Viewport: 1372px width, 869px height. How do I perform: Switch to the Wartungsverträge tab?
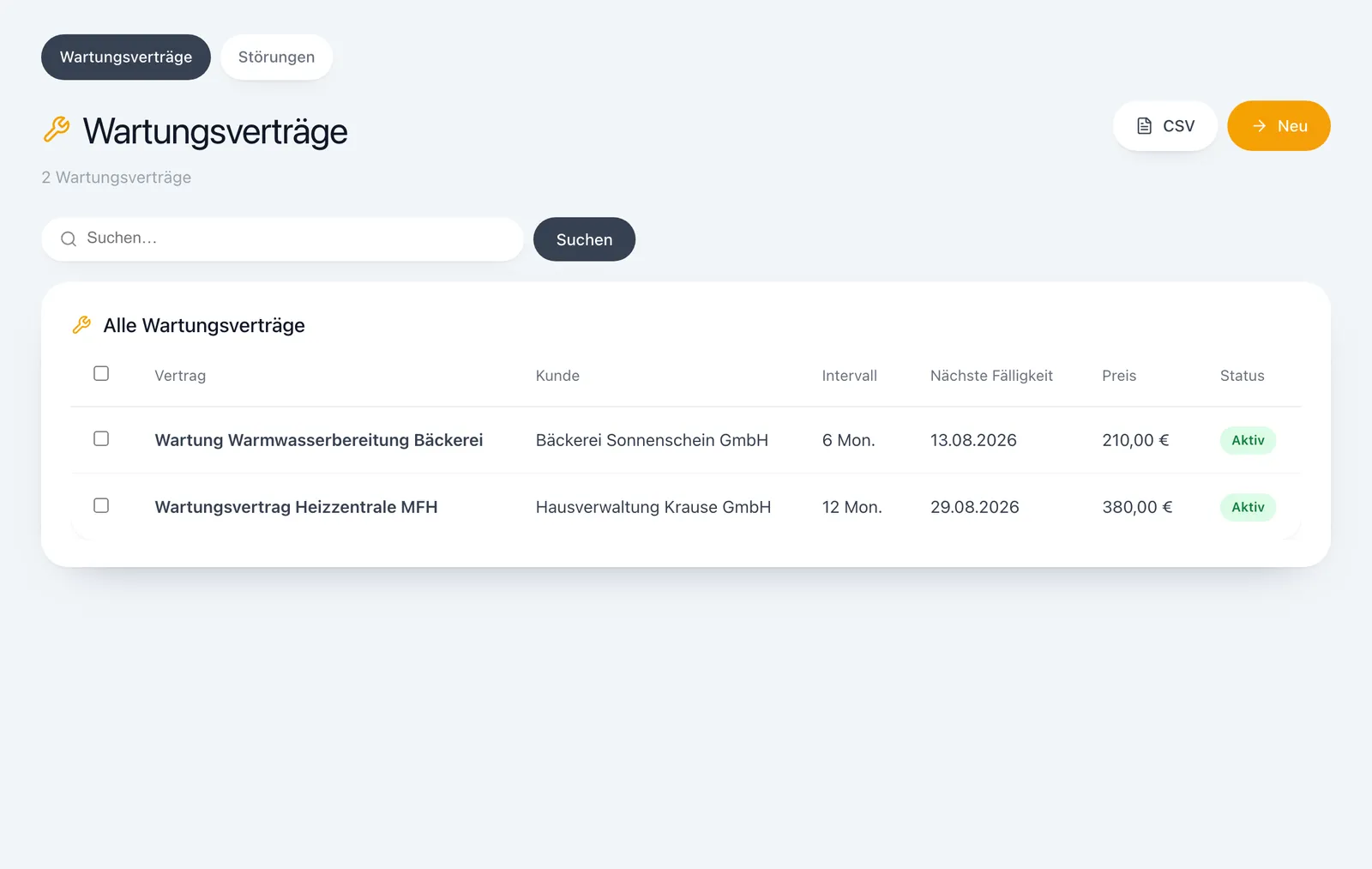coord(126,57)
